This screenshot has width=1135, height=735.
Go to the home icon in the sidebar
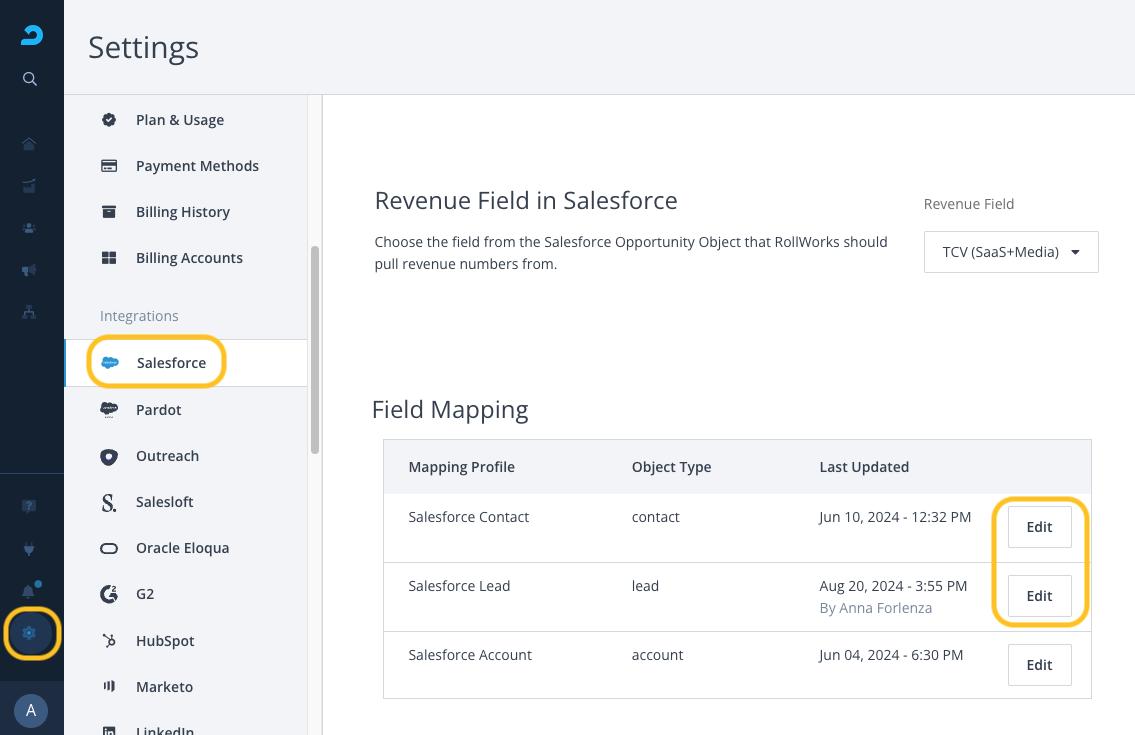(29, 144)
